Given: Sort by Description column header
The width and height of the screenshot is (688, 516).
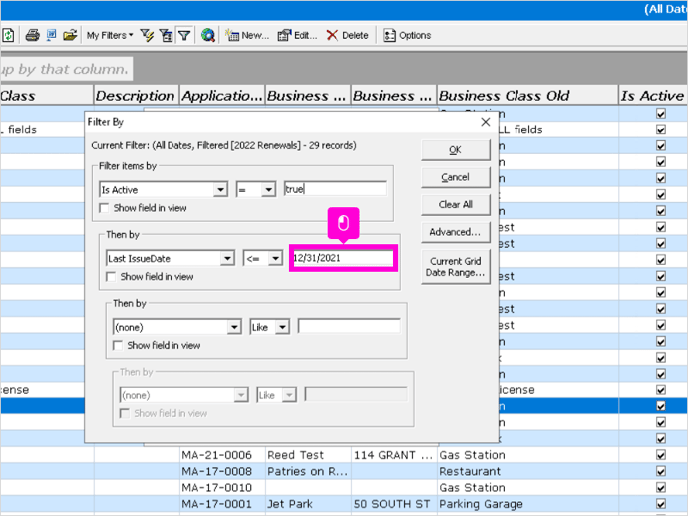Looking at the screenshot, I should point(136,96).
